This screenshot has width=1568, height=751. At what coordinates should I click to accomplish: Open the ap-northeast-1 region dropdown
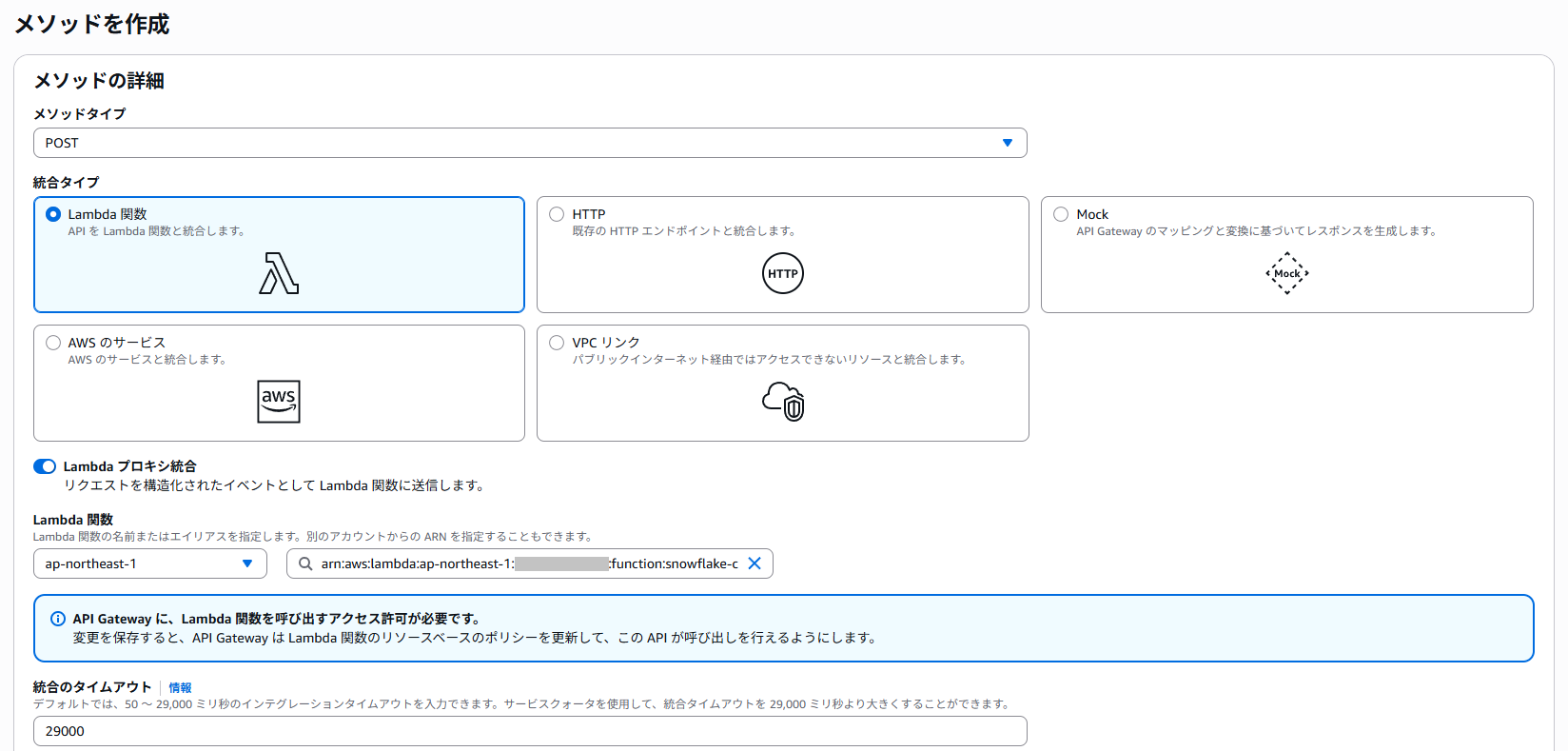point(150,563)
